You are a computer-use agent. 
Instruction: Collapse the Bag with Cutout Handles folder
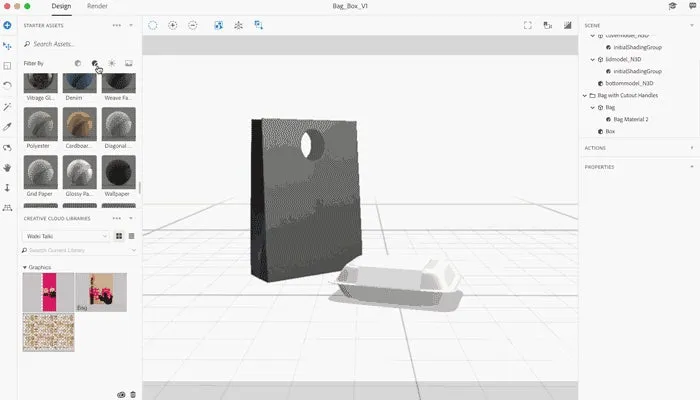pos(584,96)
